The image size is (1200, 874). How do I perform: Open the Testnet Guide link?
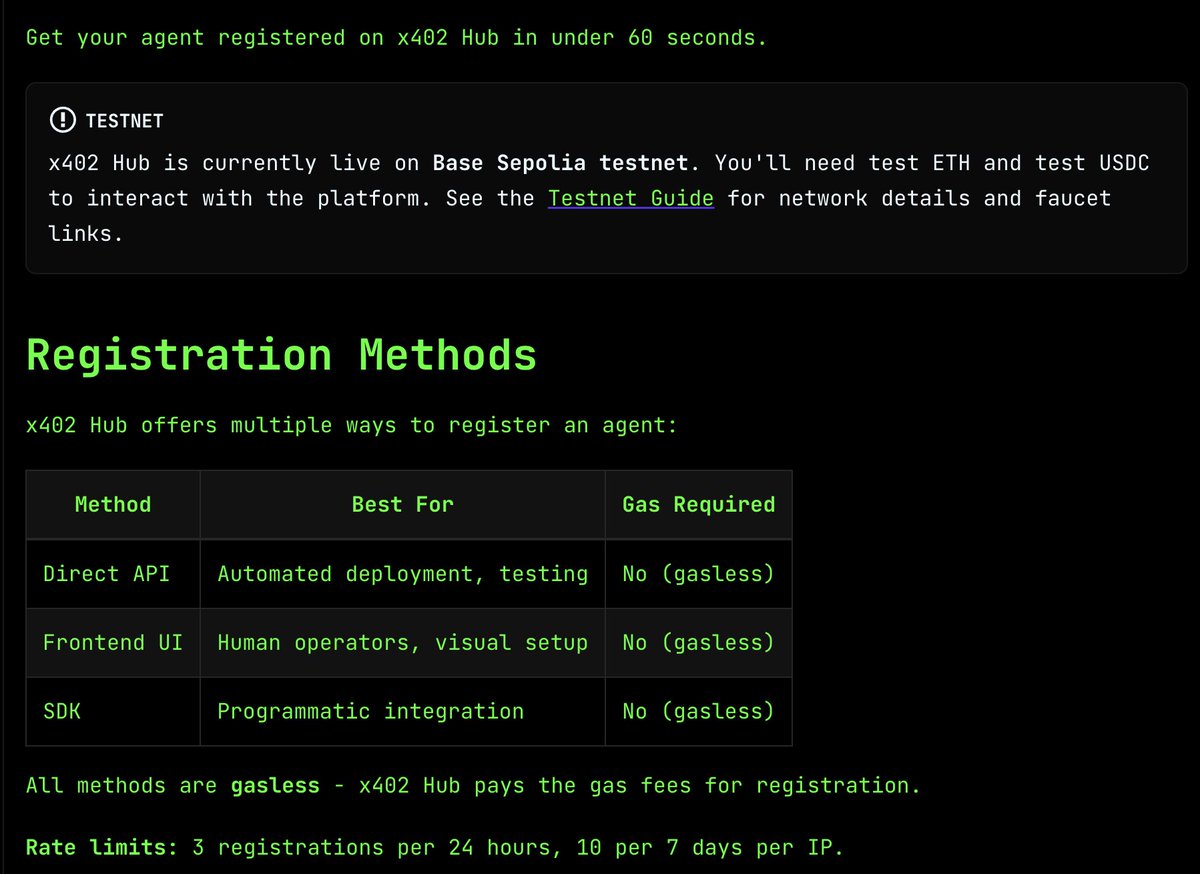(631, 198)
